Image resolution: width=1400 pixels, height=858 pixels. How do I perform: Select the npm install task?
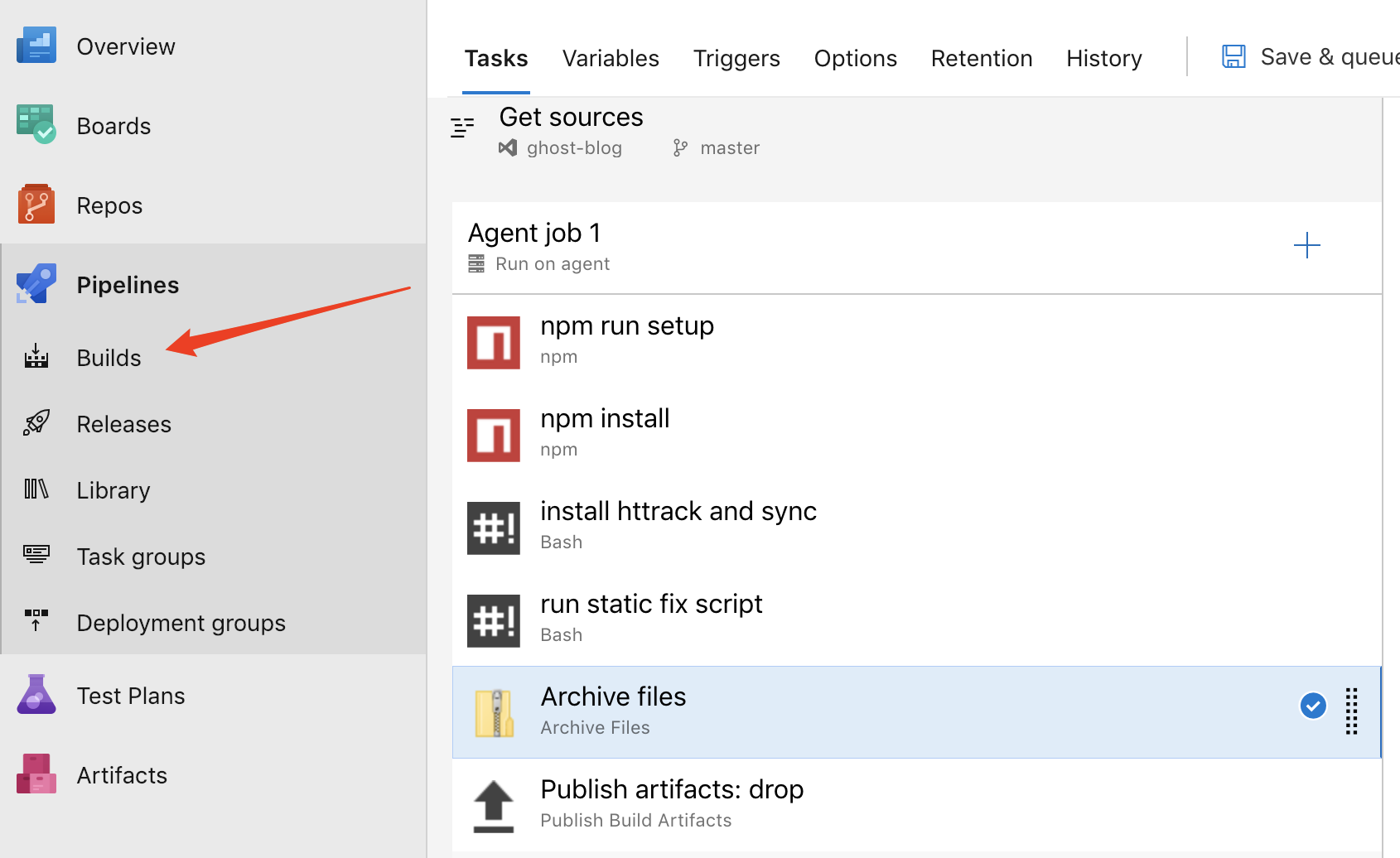pyautogui.click(x=916, y=433)
